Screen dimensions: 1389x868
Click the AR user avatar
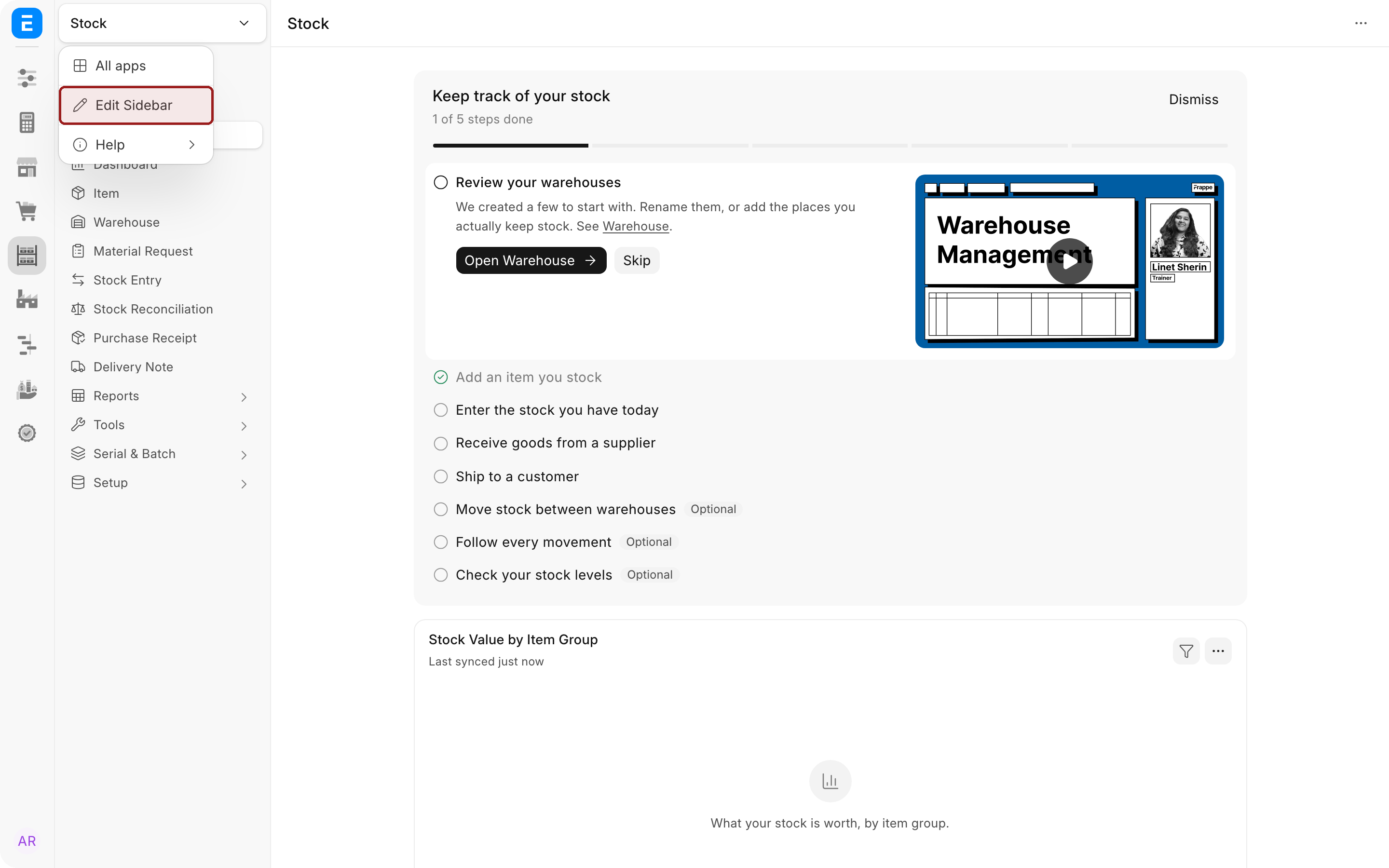27,841
